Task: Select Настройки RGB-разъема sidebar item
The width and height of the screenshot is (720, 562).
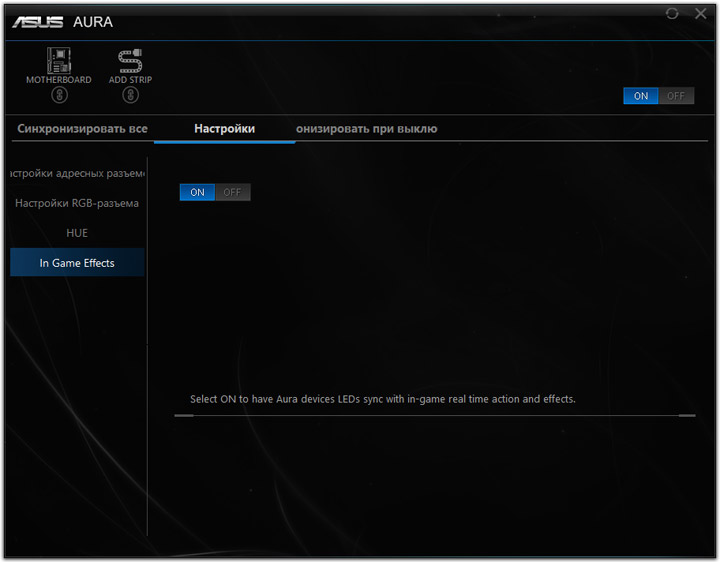Action: [x=77, y=203]
